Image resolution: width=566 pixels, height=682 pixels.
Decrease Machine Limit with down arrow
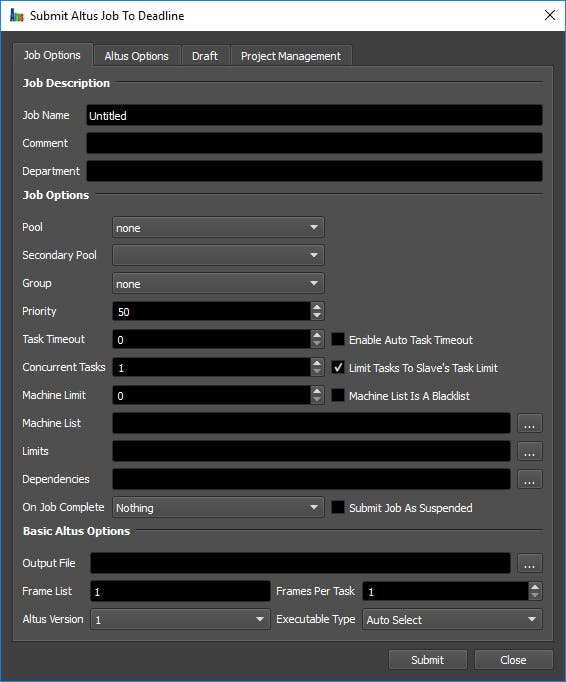[x=317, y=400]
